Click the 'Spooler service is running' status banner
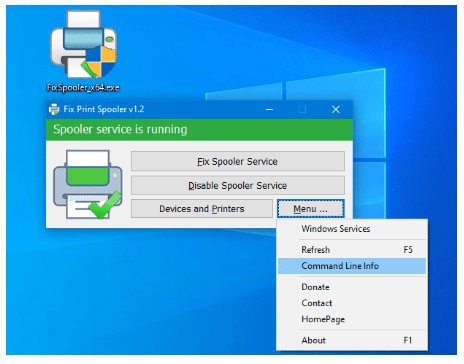 199,130
